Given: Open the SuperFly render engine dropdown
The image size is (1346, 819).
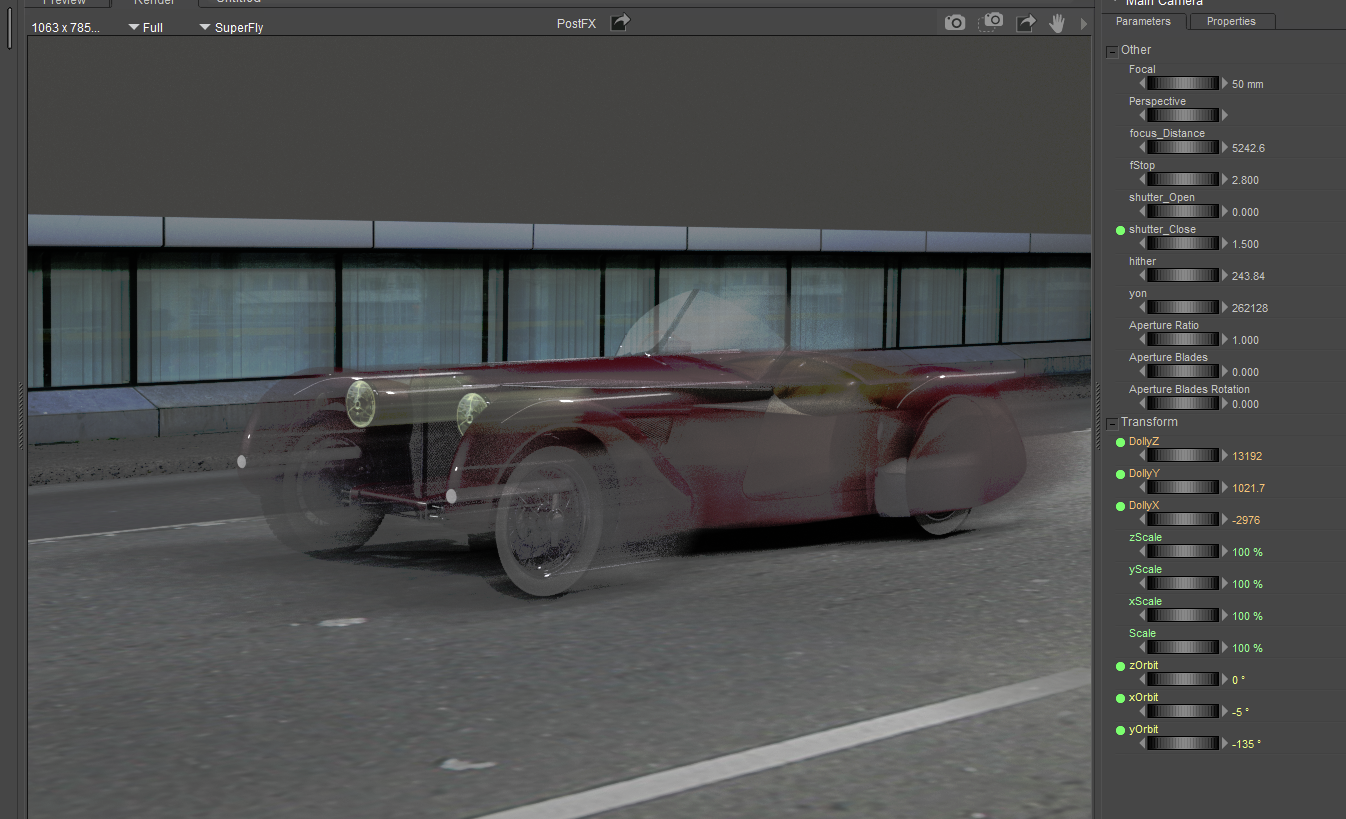Looking at the screenshot, I should click(x=231, y=28).
